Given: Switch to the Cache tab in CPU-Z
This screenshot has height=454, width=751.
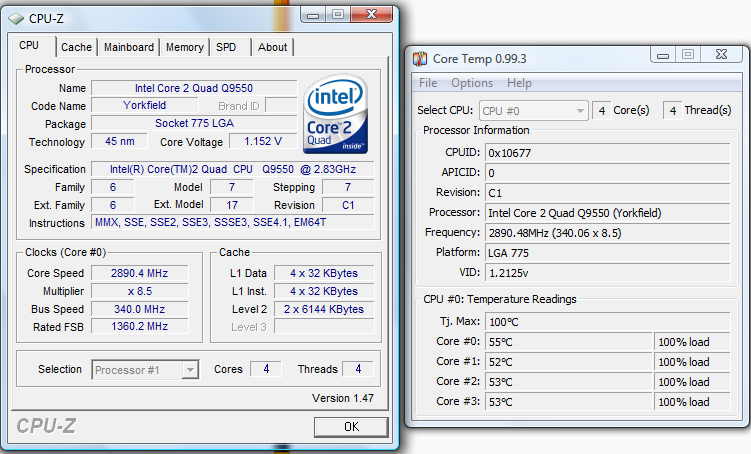Looking at the screenshot, I should [77, 47].
